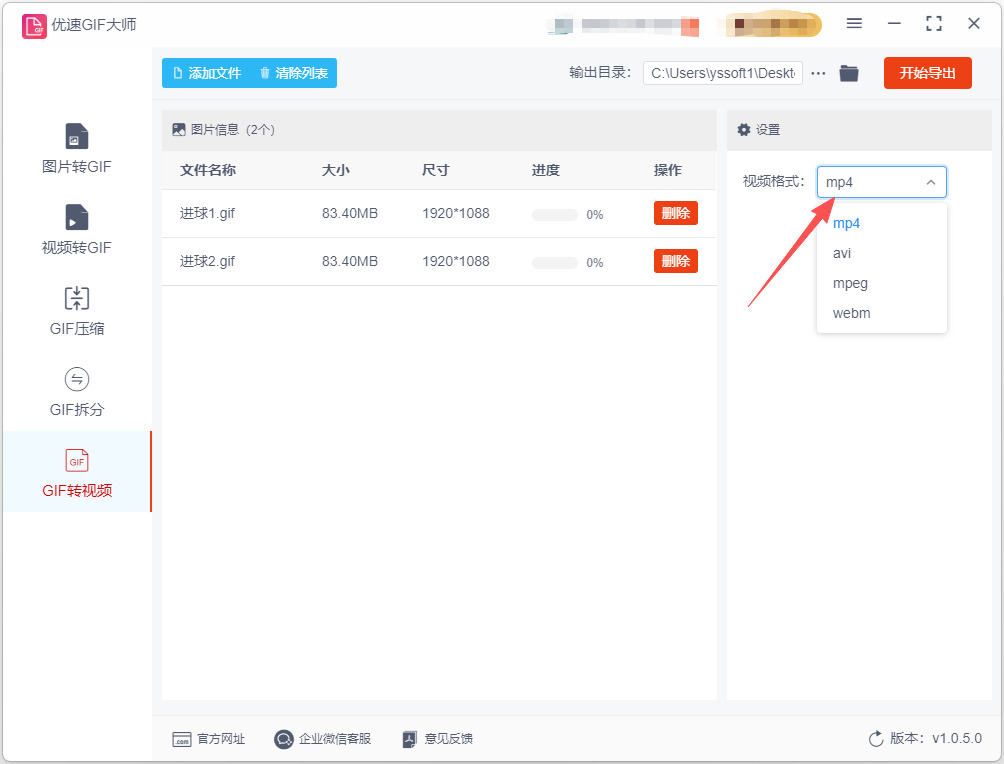Click the three-dots browse output directory icon

818,73
